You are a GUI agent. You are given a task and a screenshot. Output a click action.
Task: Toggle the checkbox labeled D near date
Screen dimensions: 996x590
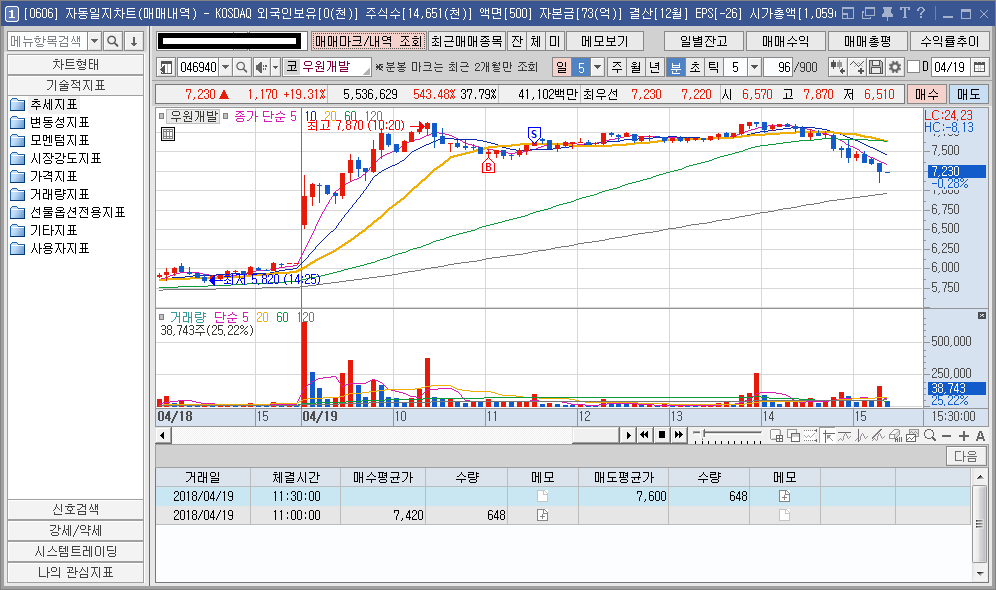[913, 67]
